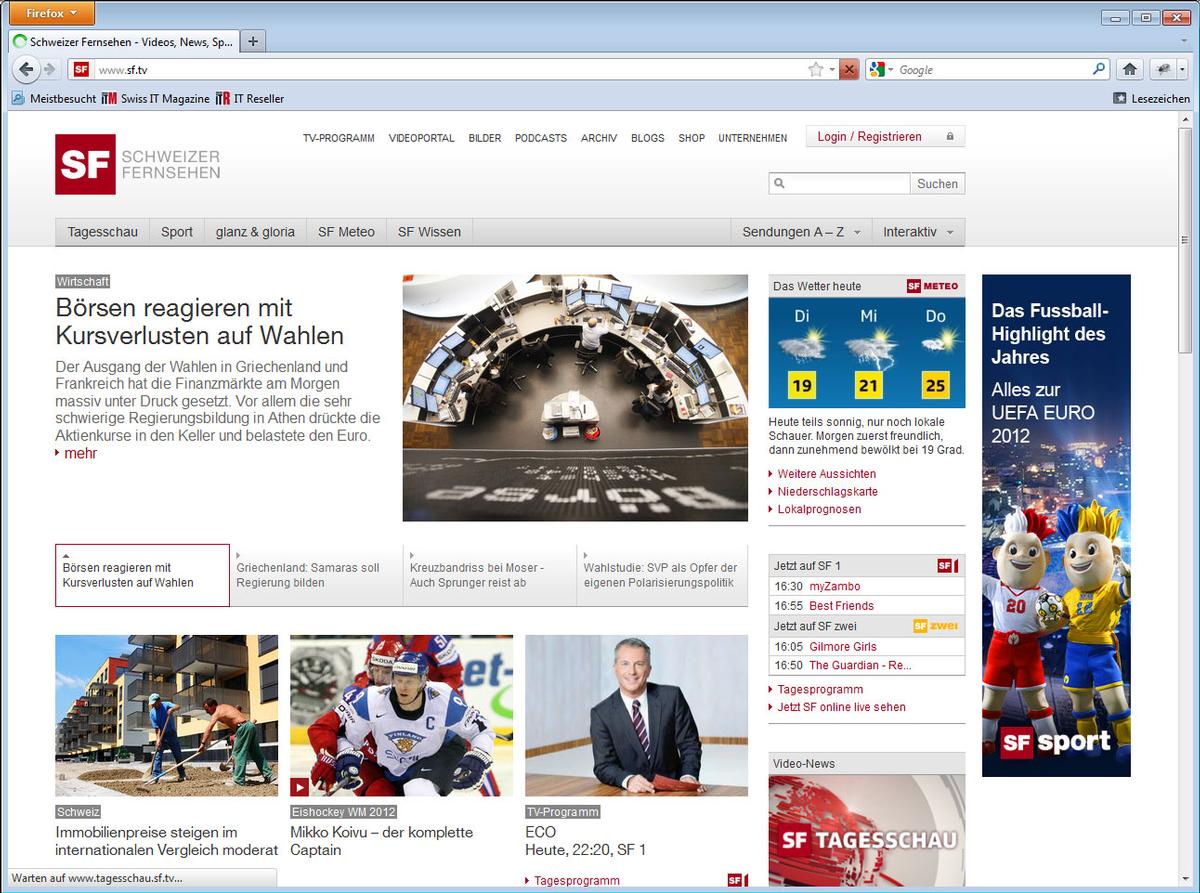Open the stock exchange trading floor image

click(x=575, y=398)
